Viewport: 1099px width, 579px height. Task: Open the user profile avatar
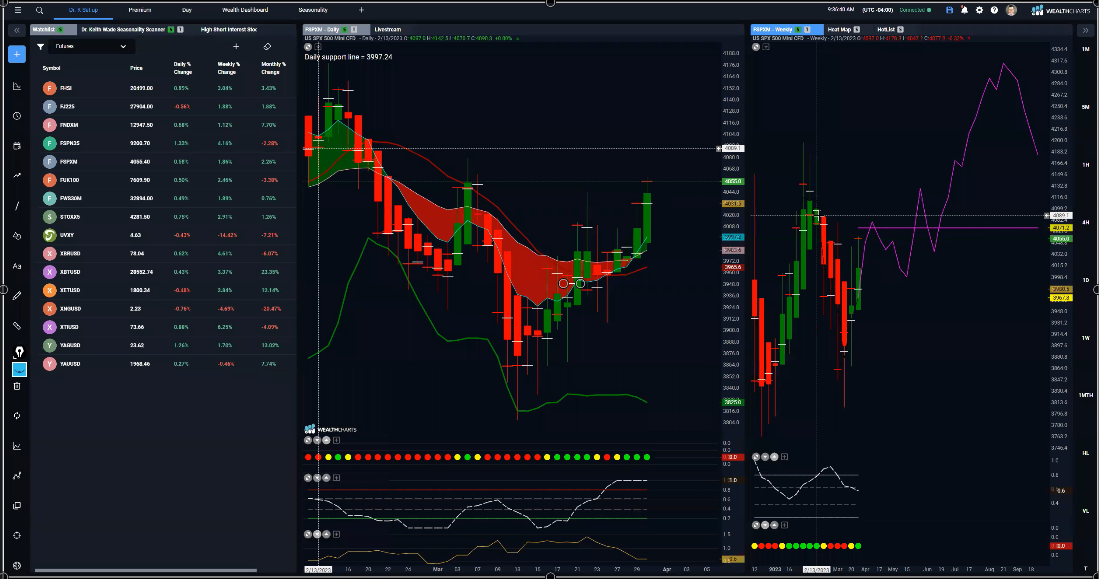(x=1011, y=11)
